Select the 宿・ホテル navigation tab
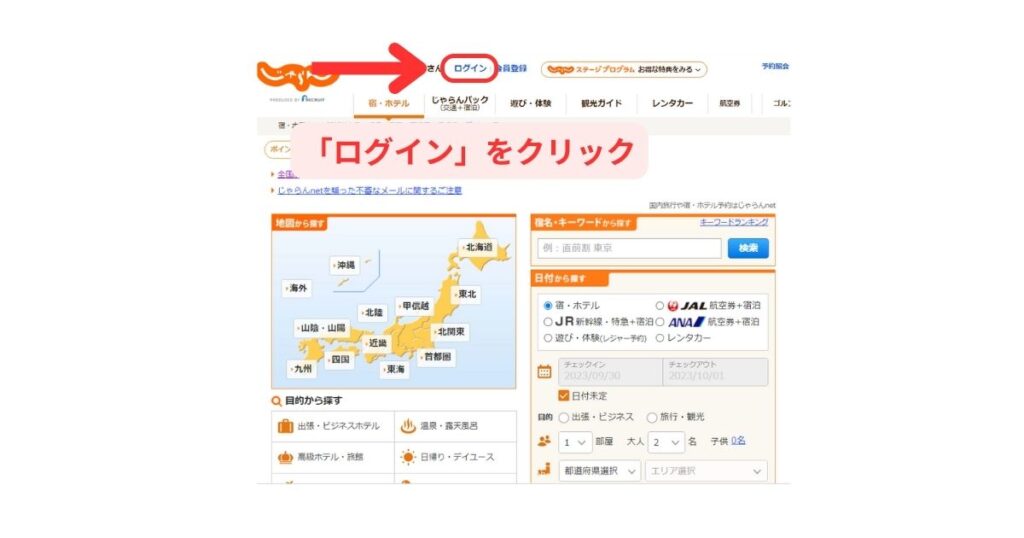Screen dimensions: 1024x538 (x=389, y=103)
